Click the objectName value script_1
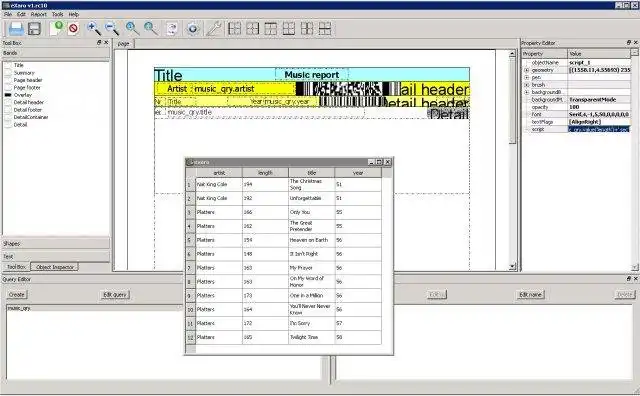This screenshot has height=396, width=640. tap(599, 63)
